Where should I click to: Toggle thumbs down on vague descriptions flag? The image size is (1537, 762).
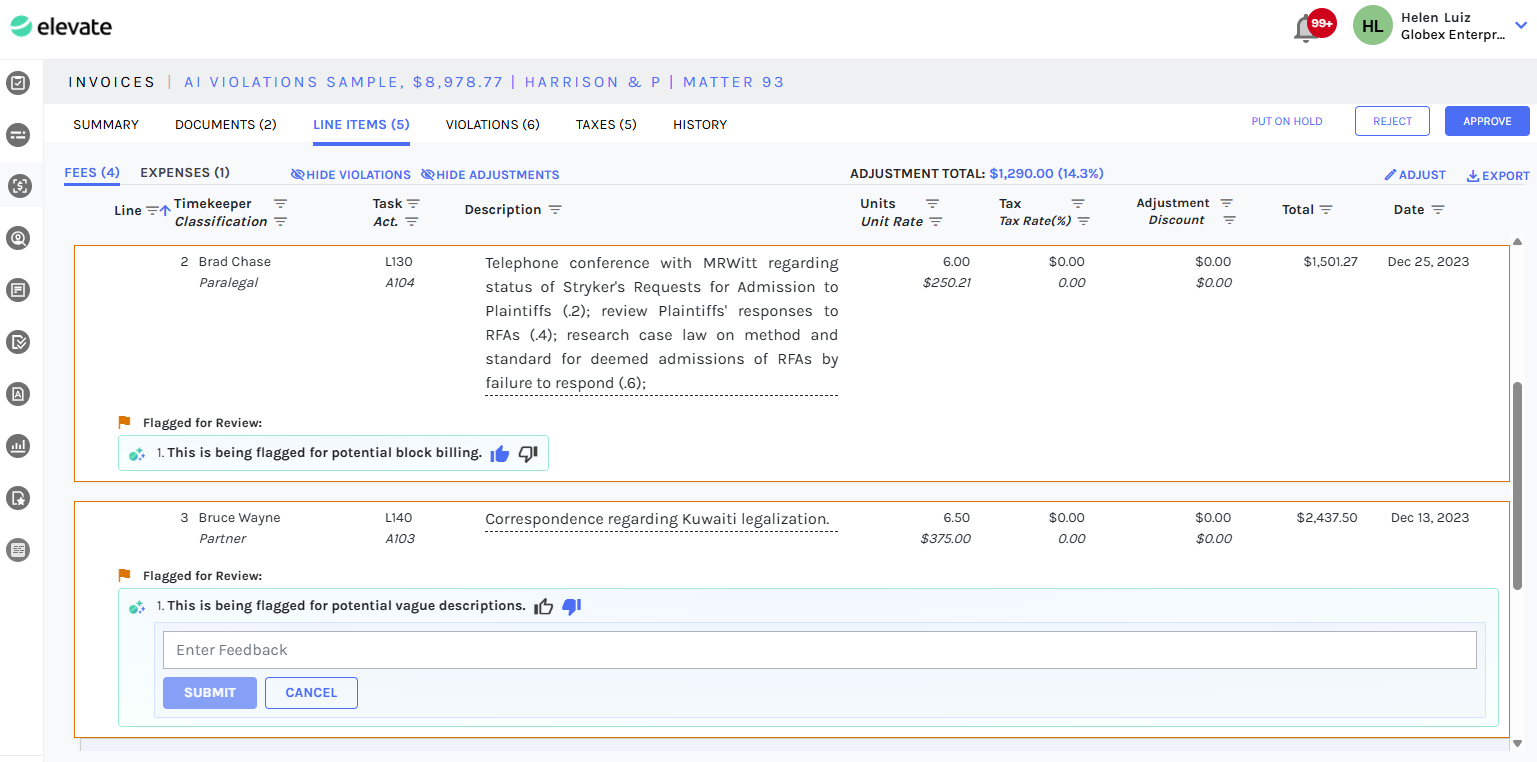571,606
